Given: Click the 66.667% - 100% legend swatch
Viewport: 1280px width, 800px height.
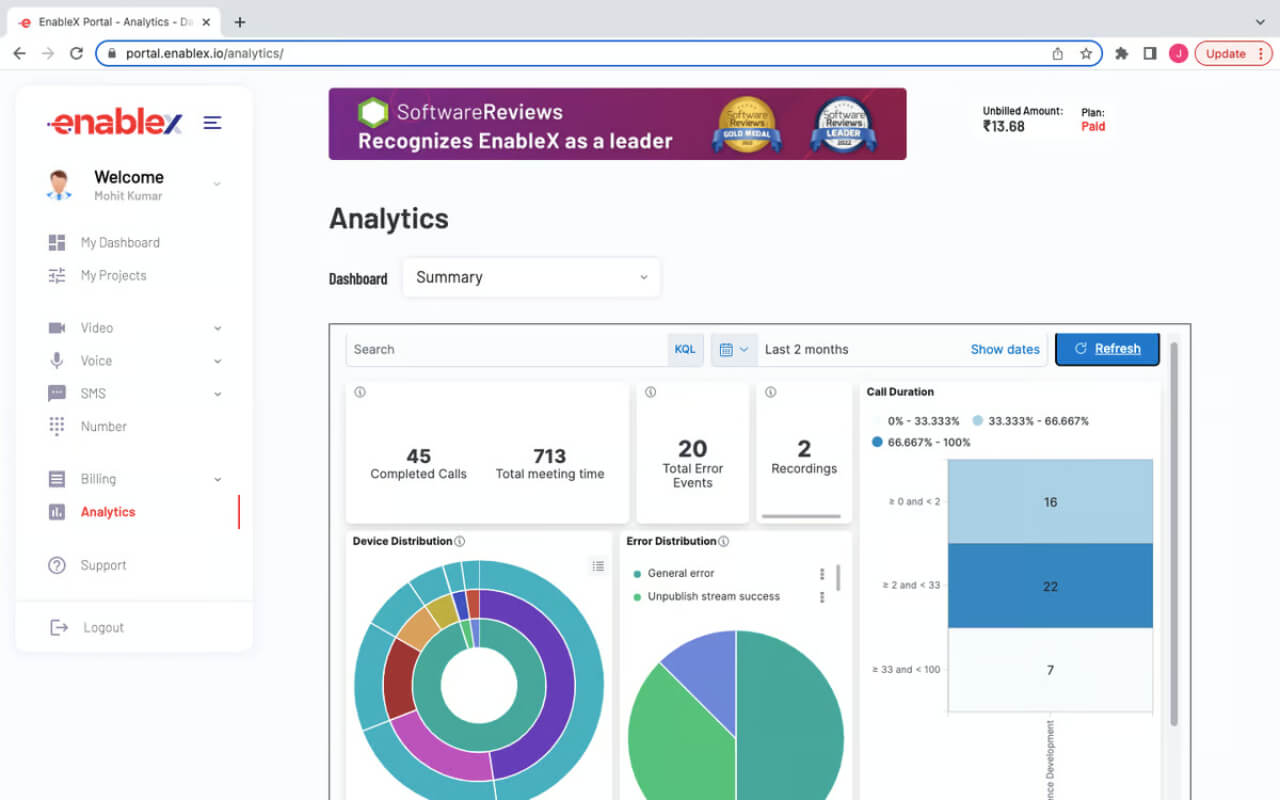Looking at the screenshot, I should pyautogui.click(x=878, y=442).
